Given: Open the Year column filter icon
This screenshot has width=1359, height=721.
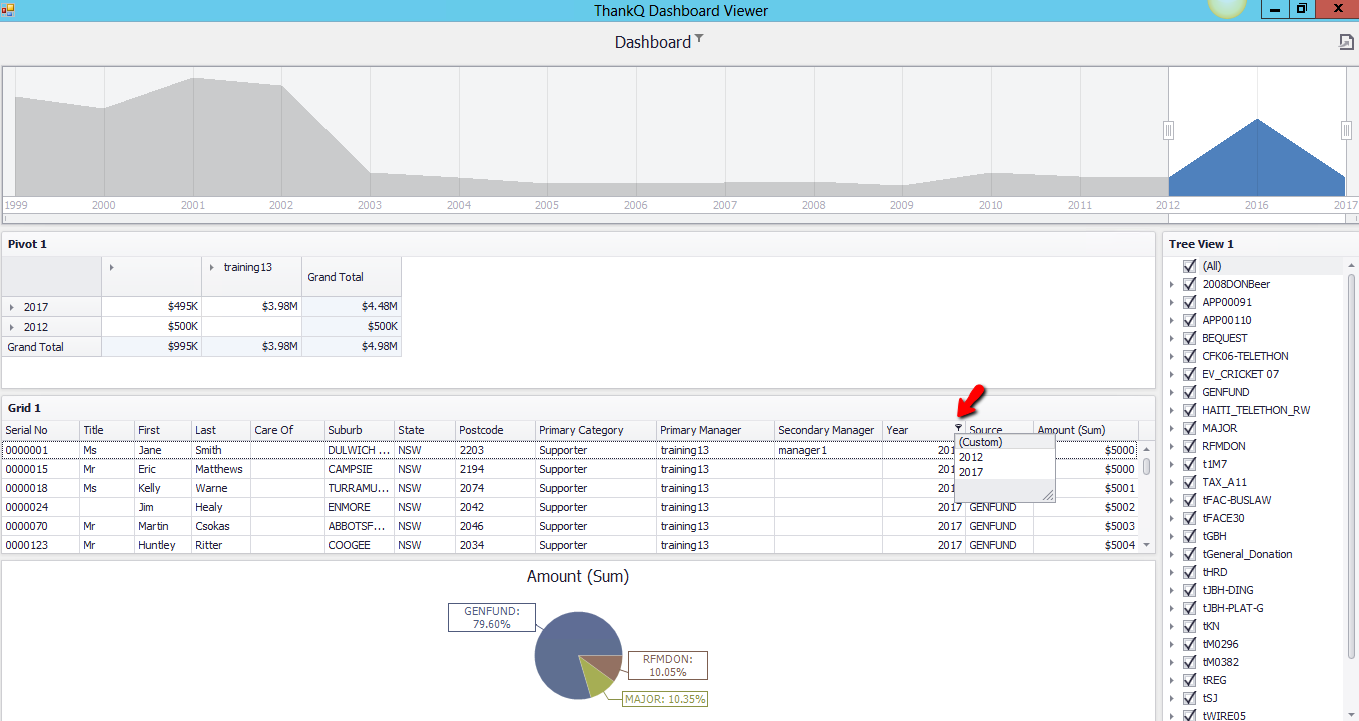Looking at the screenshot, I should 958,428.
